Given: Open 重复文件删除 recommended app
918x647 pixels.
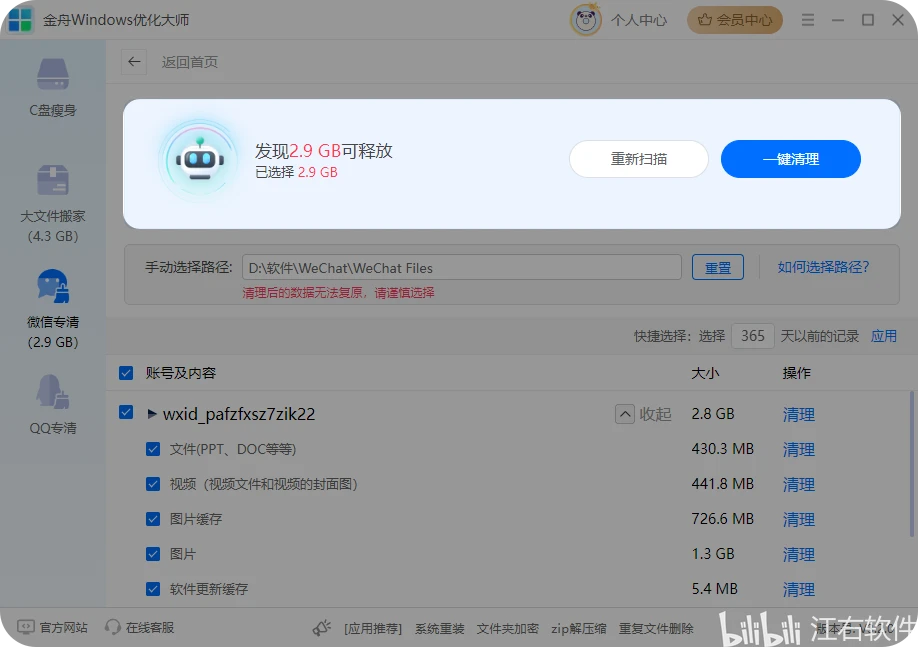Looking at the screenshot, I should (656, 628).
